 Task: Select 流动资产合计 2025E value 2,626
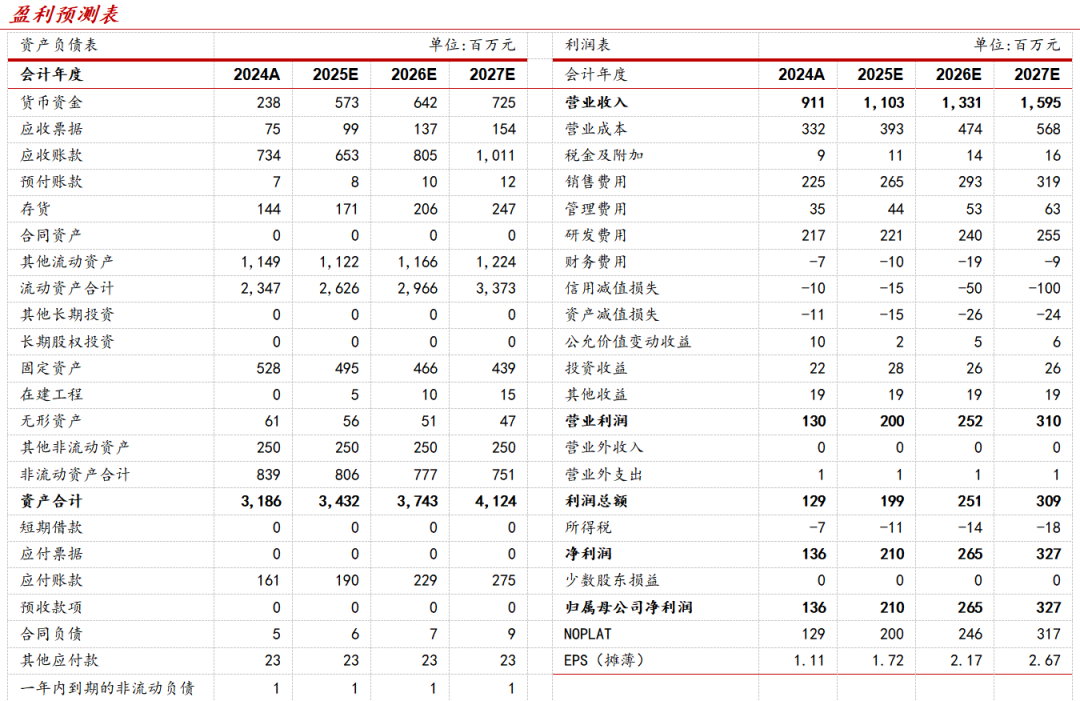337,288
